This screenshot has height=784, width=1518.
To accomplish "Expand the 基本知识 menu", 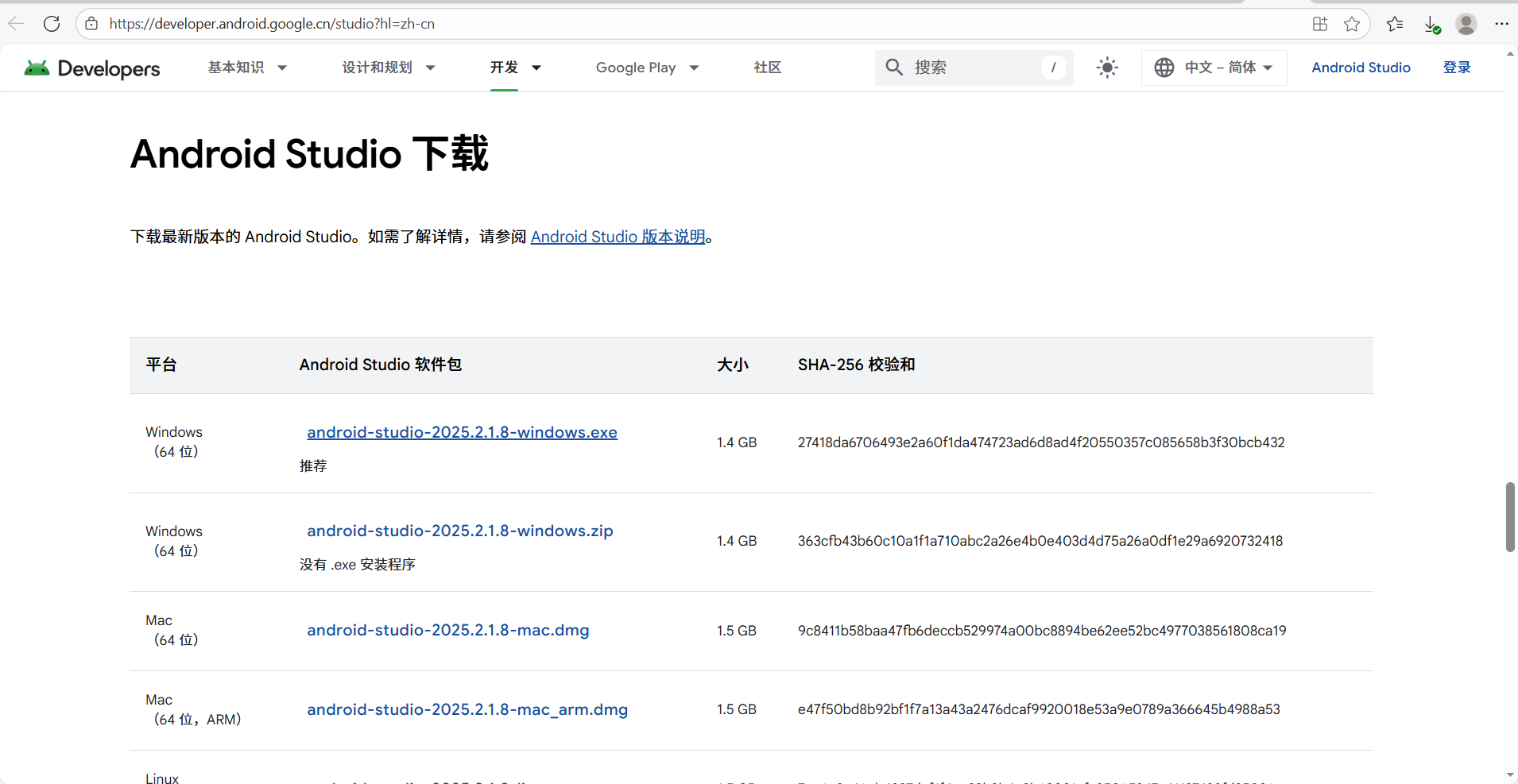I will pos(282,68).
